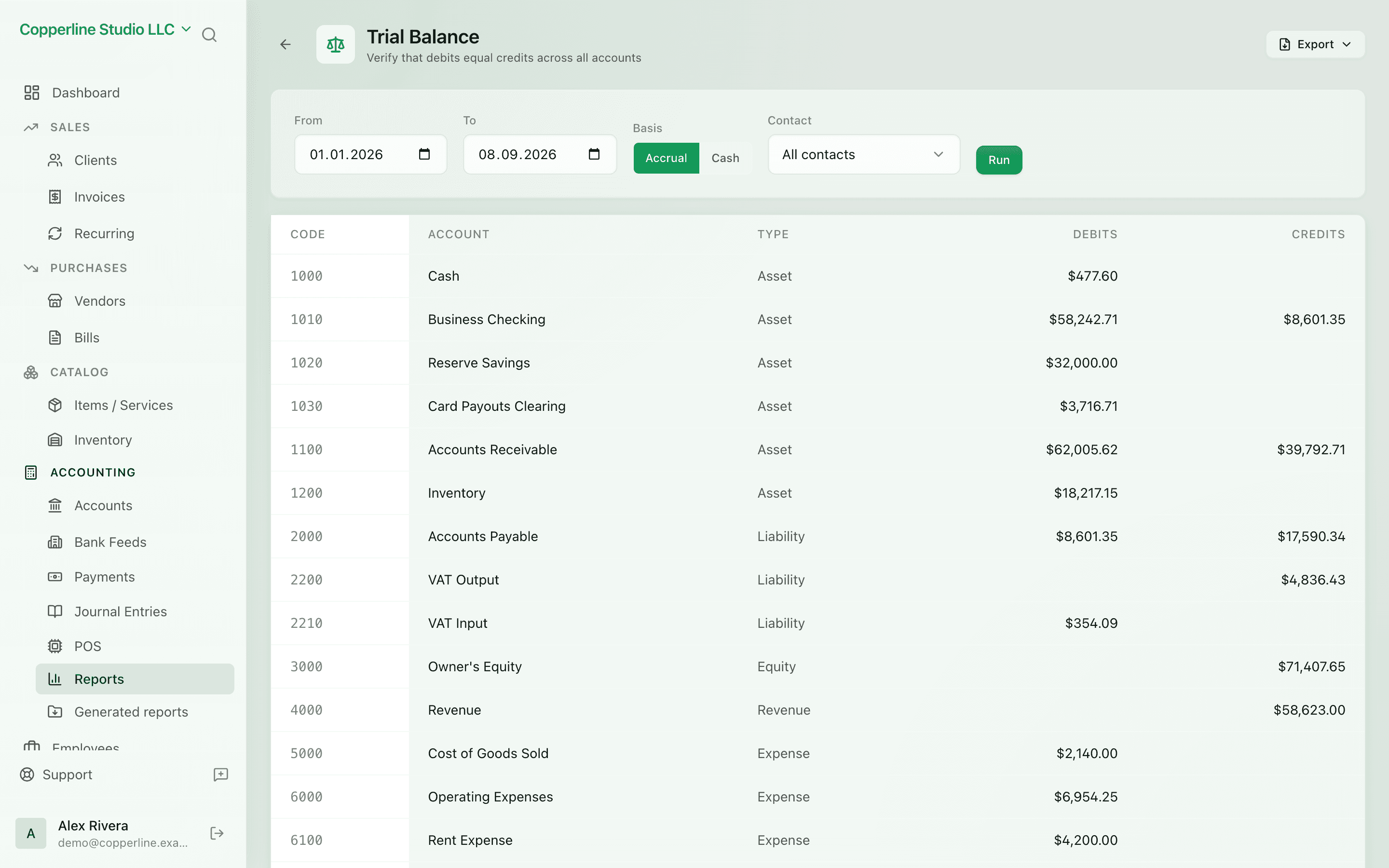This screenshot has width=1389, height=868.
Task: Open the From date calendar picker
Action: pos(424,154)
